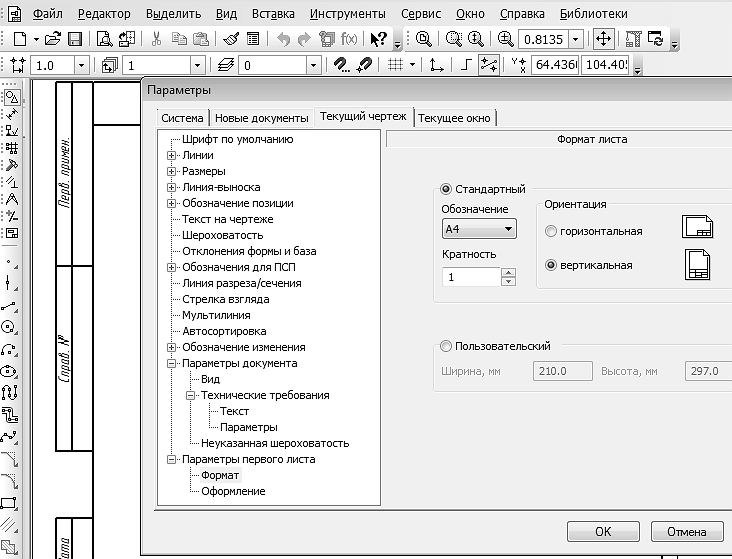Open the zoom scale 0.8135 dropdown

point(576,39)
